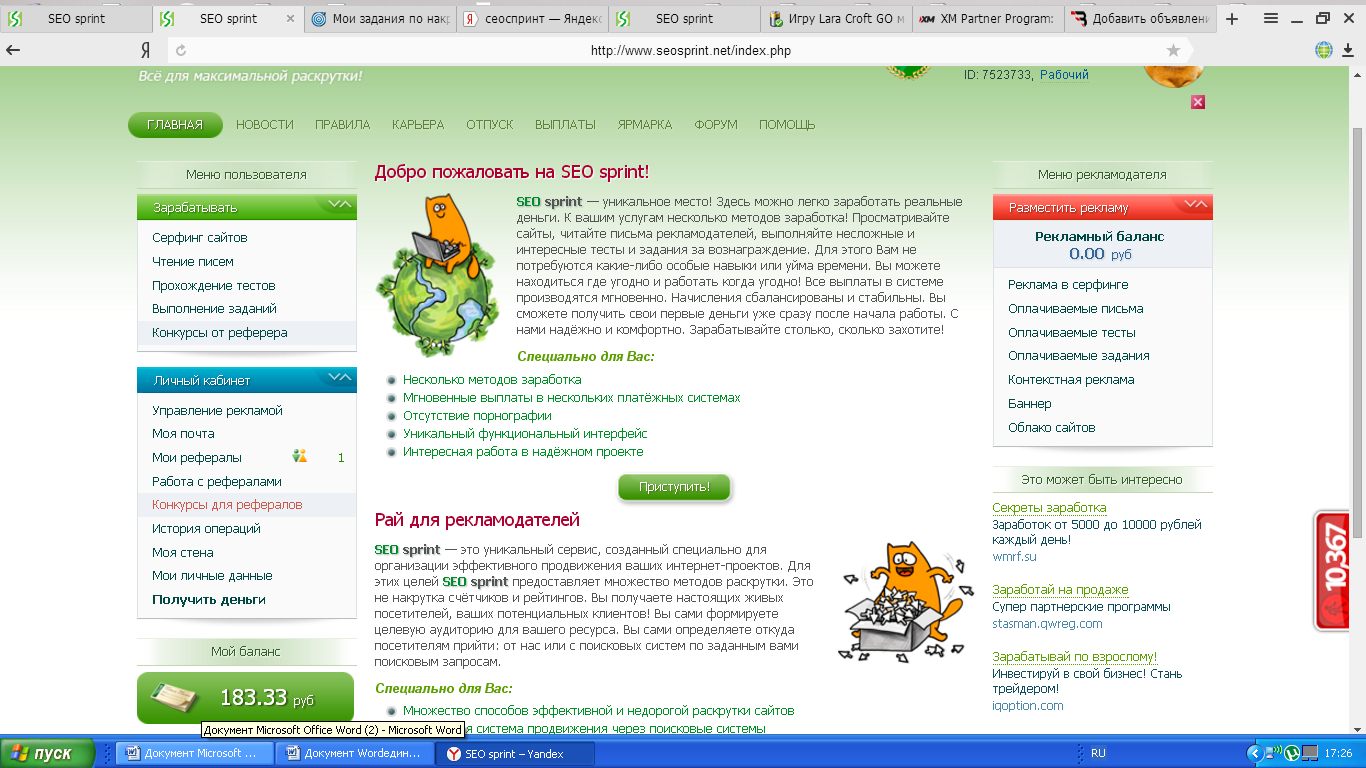The image size is (1366, 768).
Task: Open Управление рекламой link
Action: [x=218, y=411]
